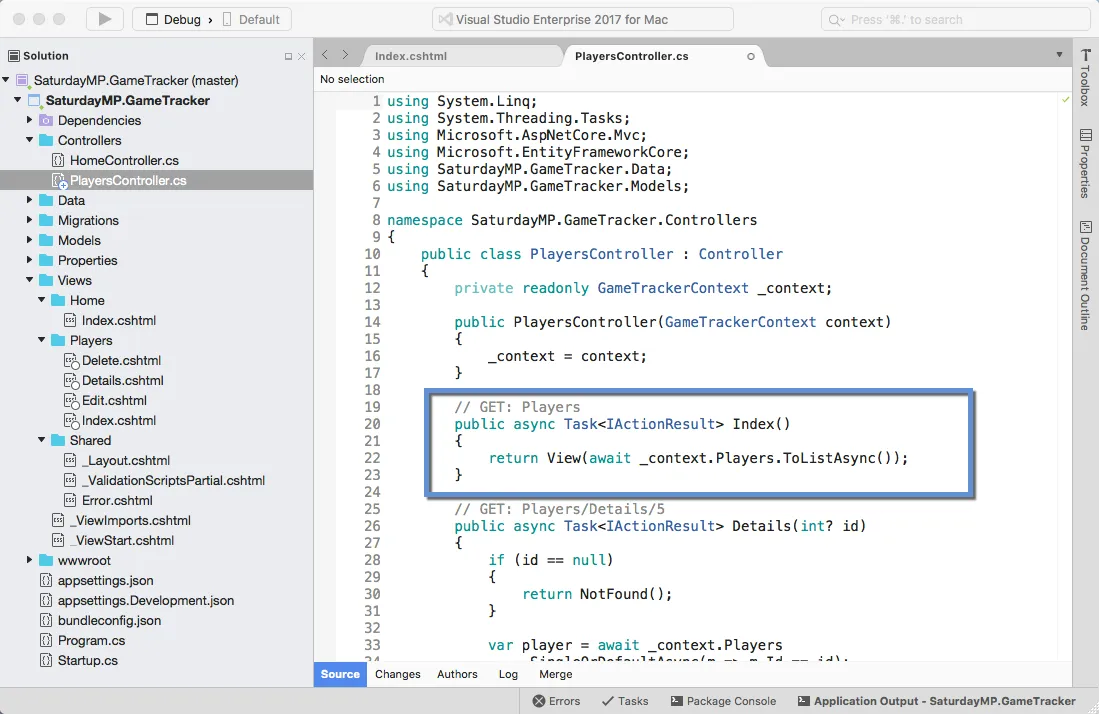Select the PlayersController.cs file in the solution tree
The height and width of the screenshot is (714, 1099).
[x=156, y=180]
